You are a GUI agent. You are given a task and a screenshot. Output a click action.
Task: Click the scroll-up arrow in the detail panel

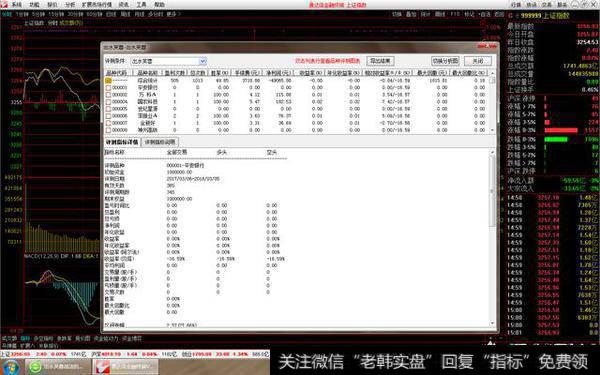pyautogui.click(x=492, y=152)
